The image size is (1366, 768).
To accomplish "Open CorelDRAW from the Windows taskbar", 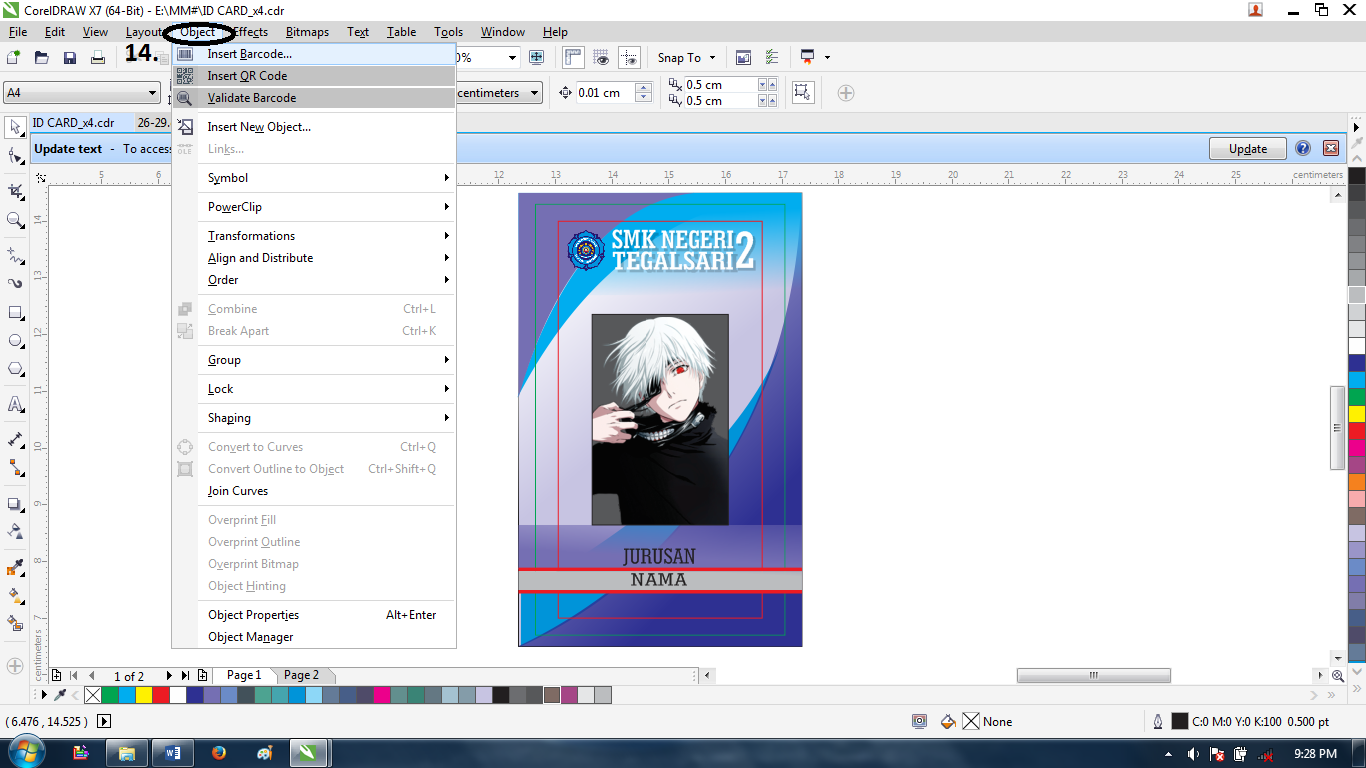I will 309,752.
